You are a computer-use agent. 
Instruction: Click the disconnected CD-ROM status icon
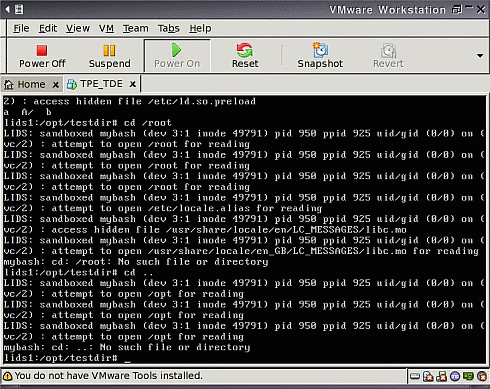[428, 377]
